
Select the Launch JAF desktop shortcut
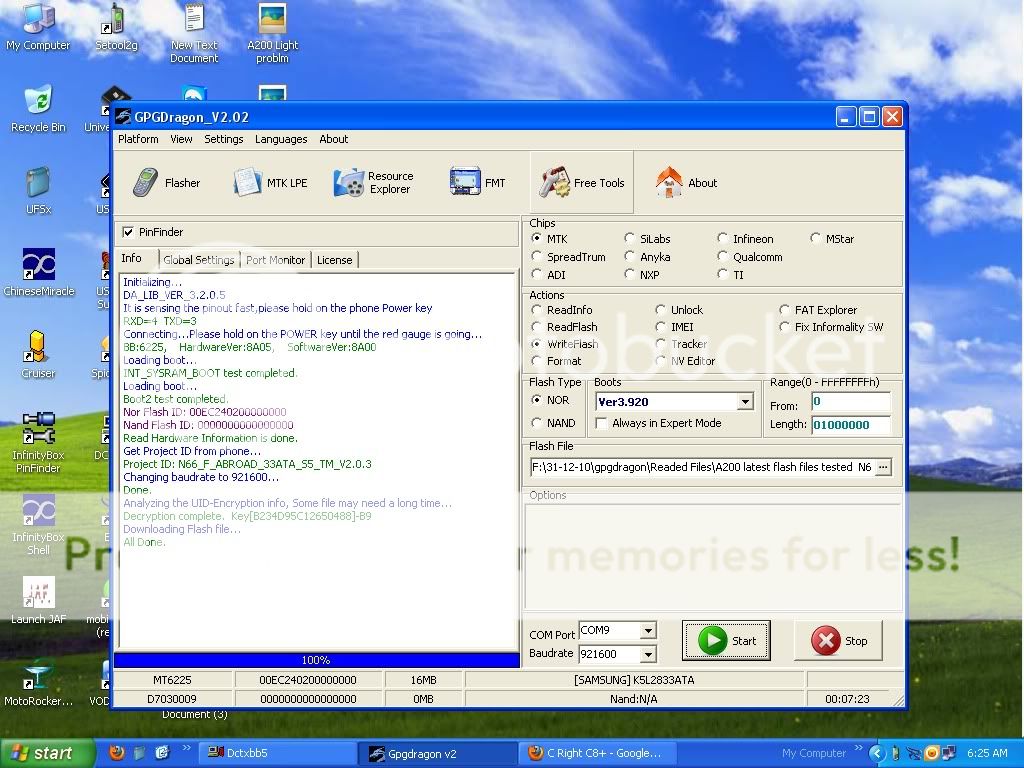click(x=38, y=600)
